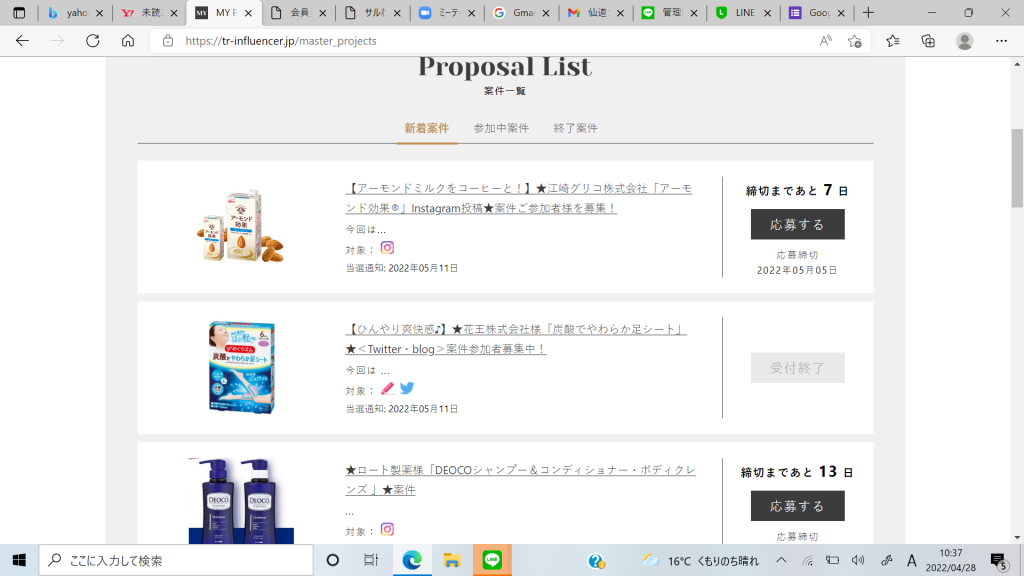Open Cortana from the taskbar
Screen dimensions: 1024x576
332,560
